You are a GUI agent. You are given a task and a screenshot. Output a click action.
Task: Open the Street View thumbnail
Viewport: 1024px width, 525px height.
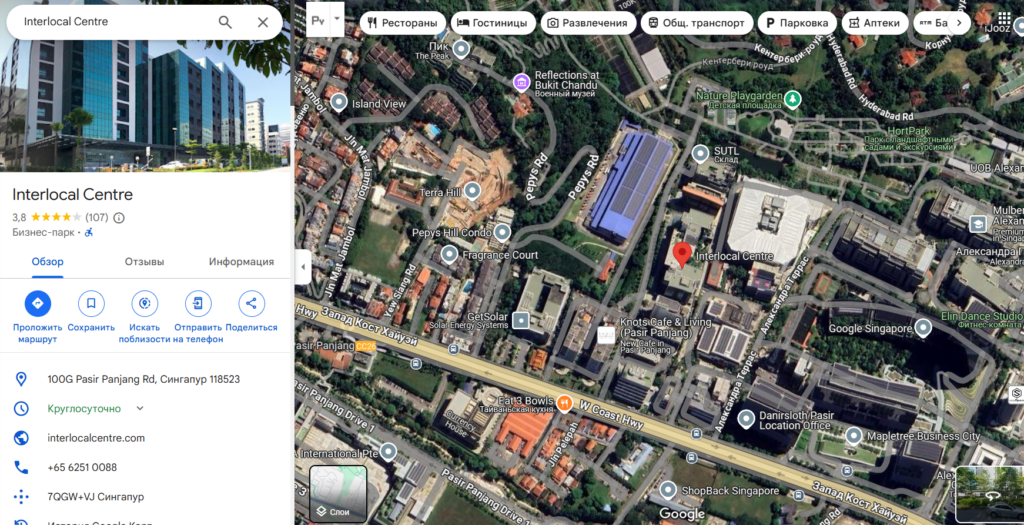click(x=989, y=495)
